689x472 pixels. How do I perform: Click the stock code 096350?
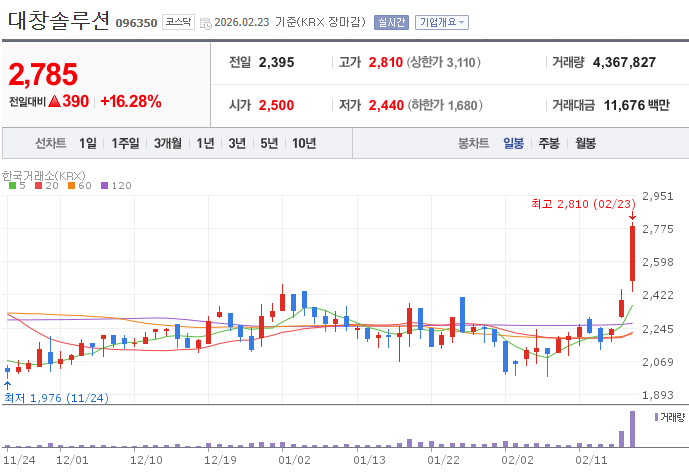click(136, 23)
